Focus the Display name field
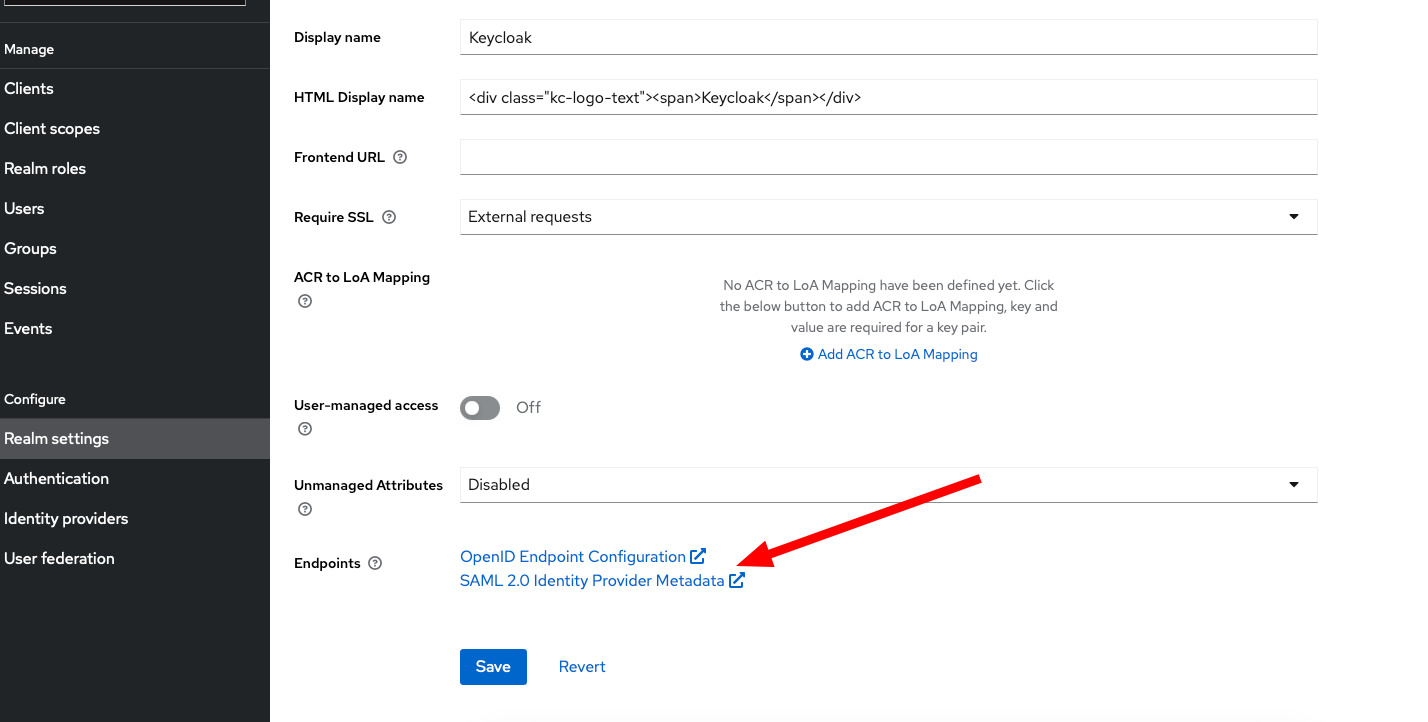This screenshot has height=722, width=1428. [x=888, y=37]
